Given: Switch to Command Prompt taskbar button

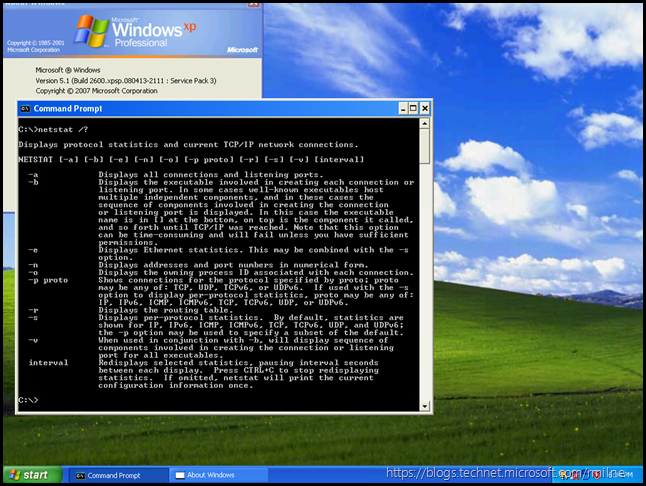Looking at the screenshot, I should [x=117, y=475].
